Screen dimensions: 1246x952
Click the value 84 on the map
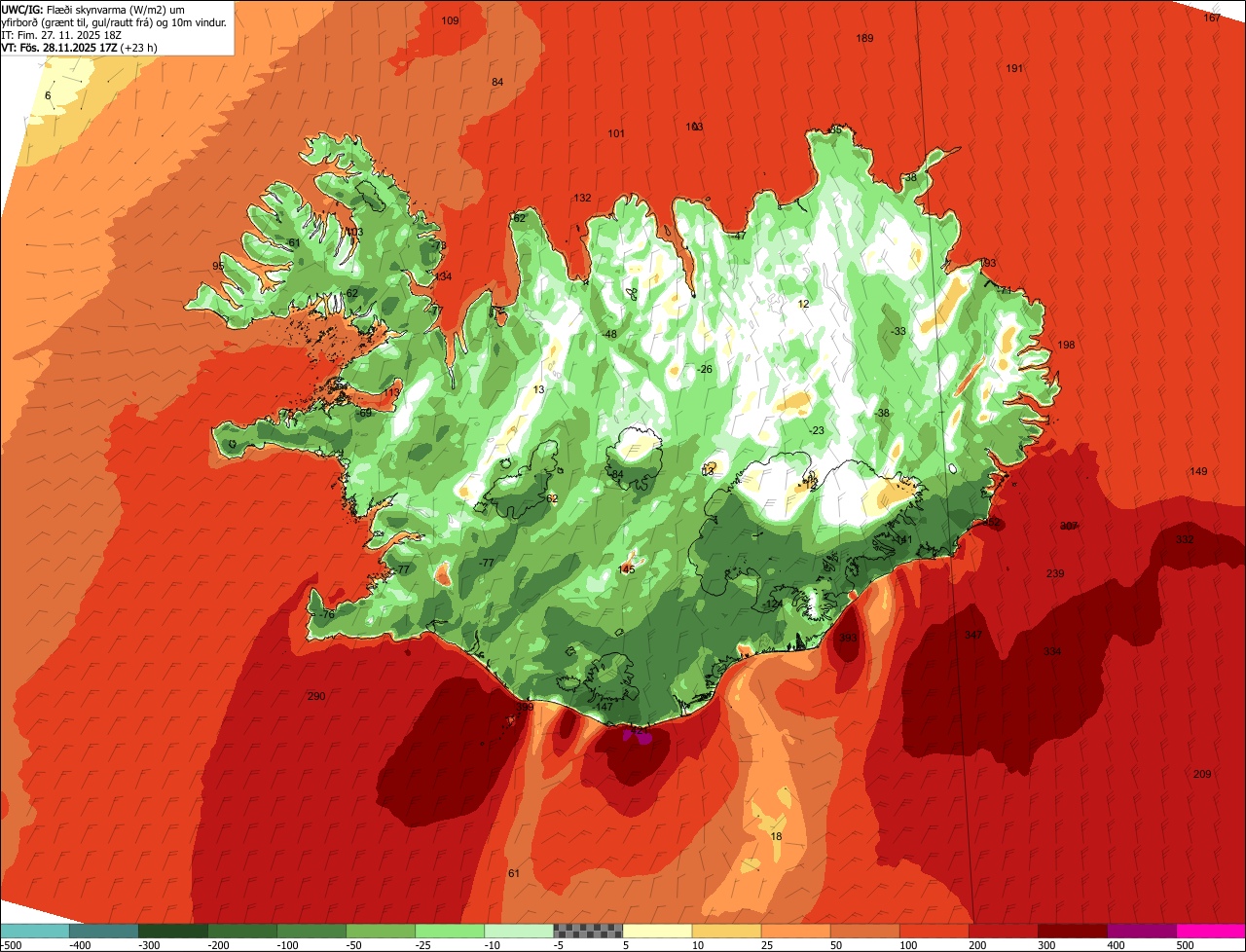point(497,82)
